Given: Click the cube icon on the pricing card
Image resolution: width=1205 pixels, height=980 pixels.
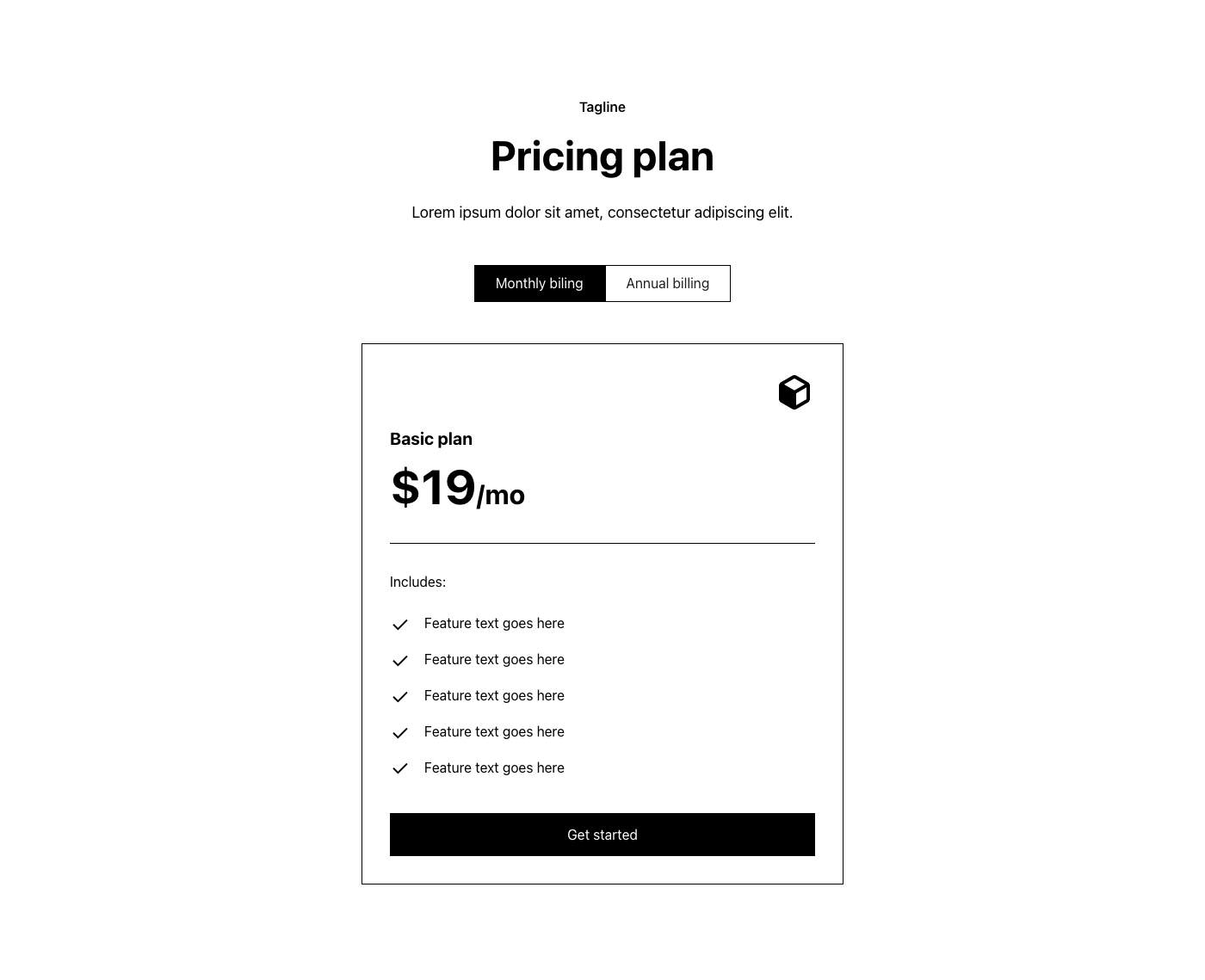Looking at the screenshot, I should (794, 392).
